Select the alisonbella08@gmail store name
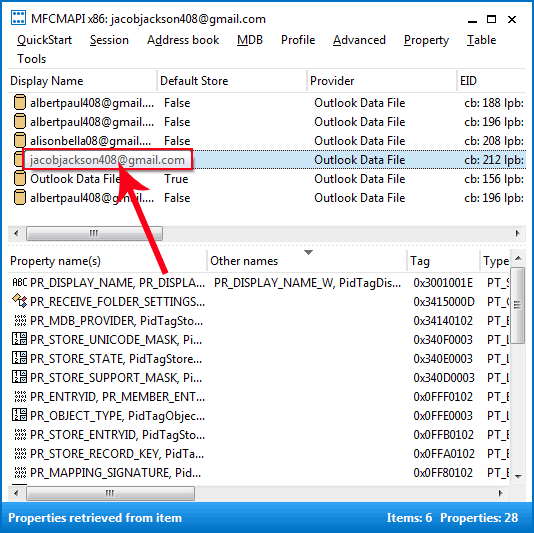 coord(92,141)
